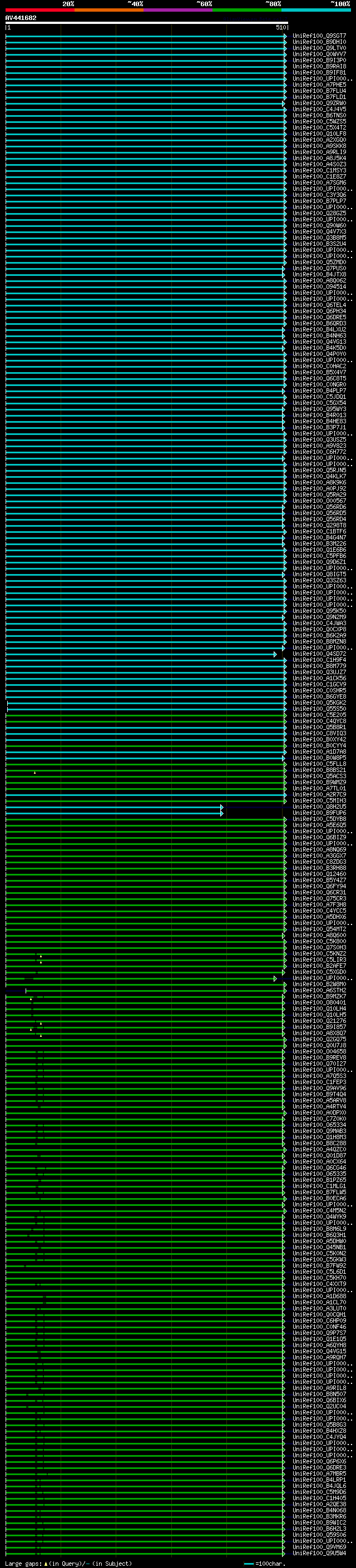Click hit UniRef100_A1CK56
This screenshot has height=1568, width=356.
click(319, 678)
